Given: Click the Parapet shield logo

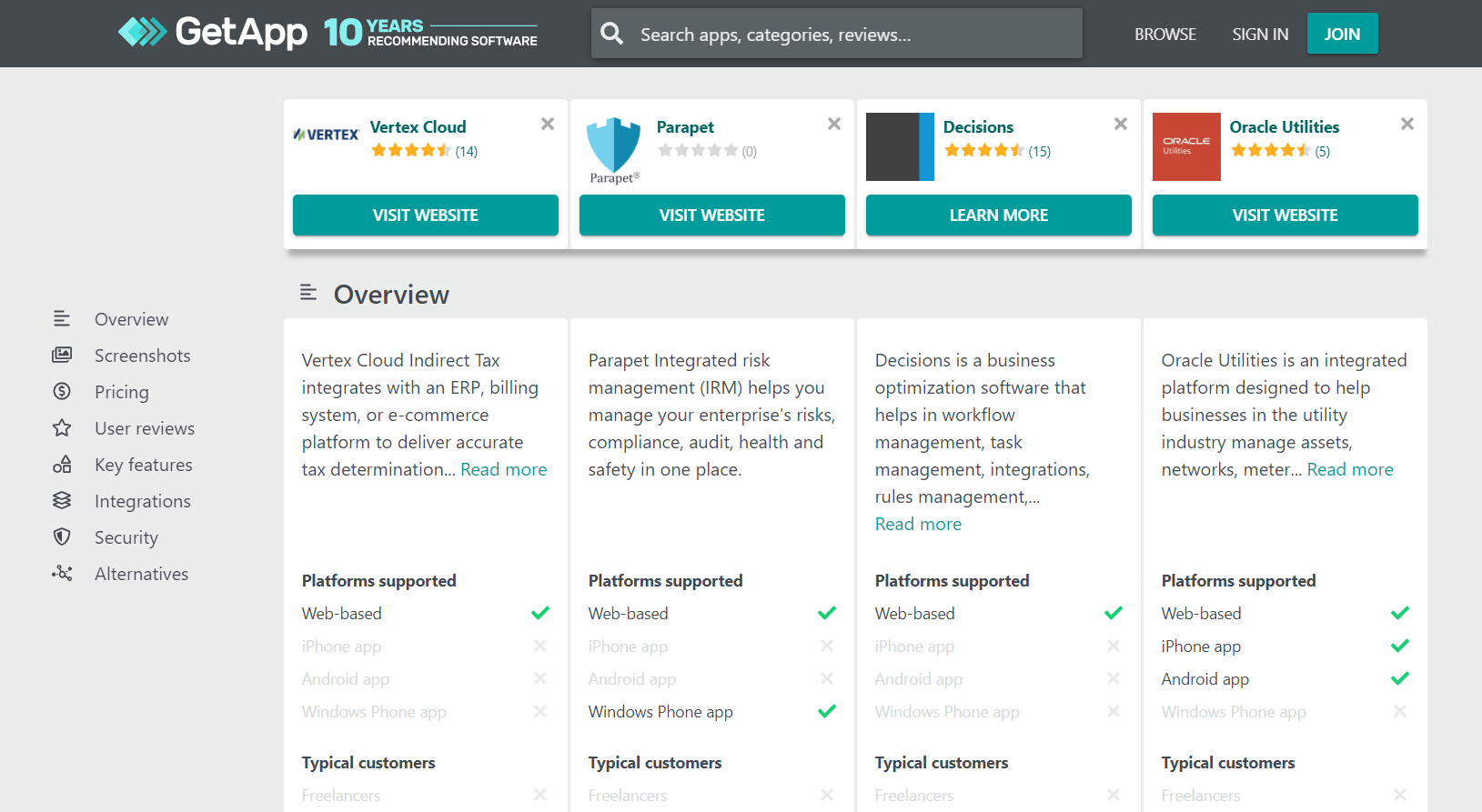Looking at the screenshot, I should point(613,150).
